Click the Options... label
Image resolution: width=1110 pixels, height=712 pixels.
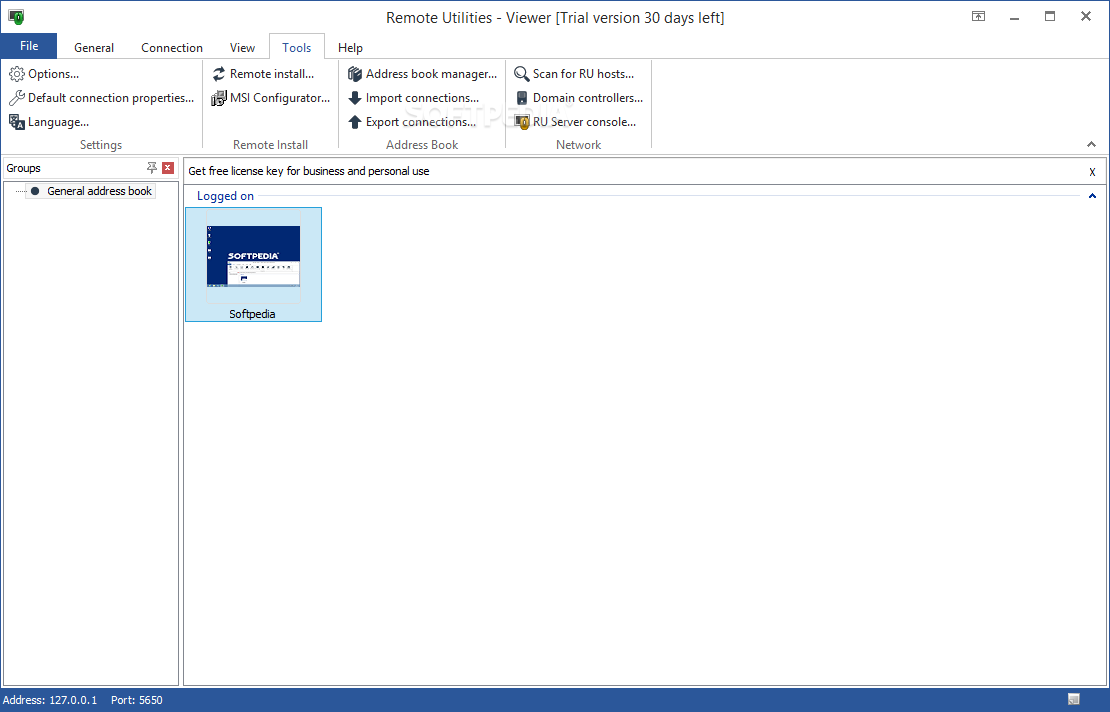[53, 74]
